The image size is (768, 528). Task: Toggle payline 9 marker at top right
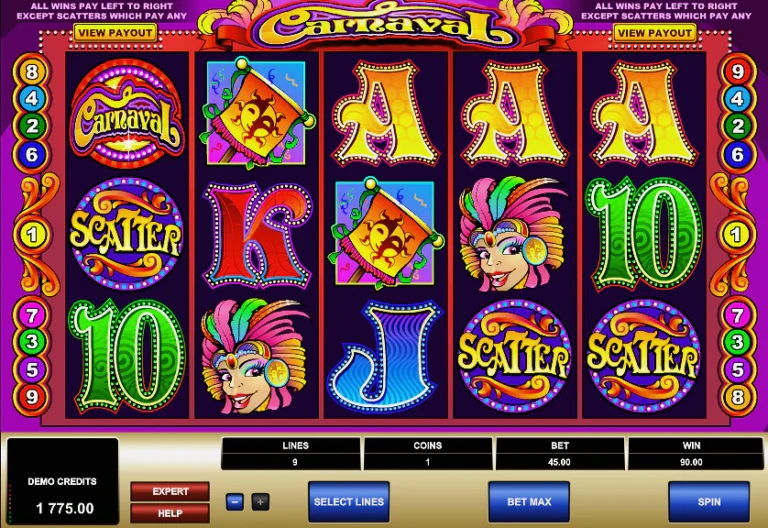pos(738,72)
